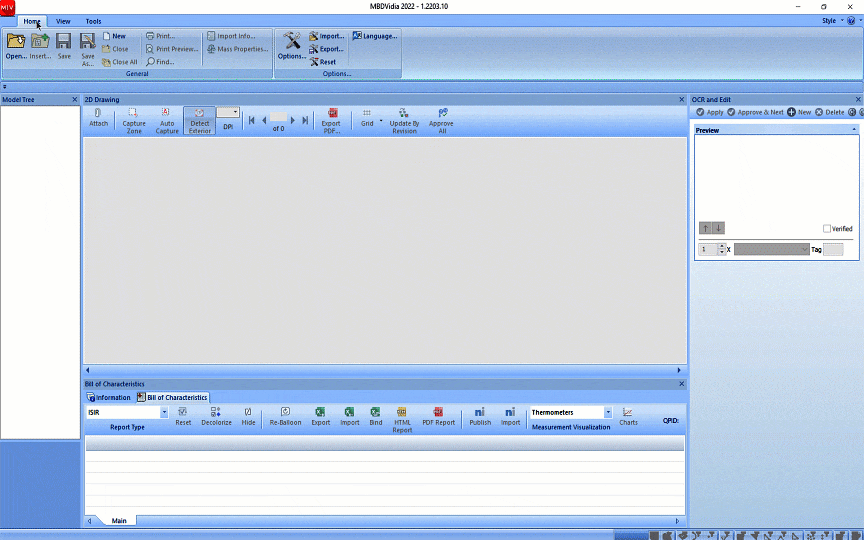Click the New button in OCR panel

tap(799, 112)
